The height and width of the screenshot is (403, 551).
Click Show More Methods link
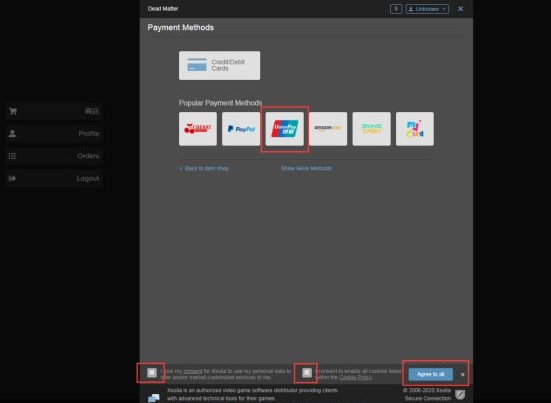tap(306, 168)
